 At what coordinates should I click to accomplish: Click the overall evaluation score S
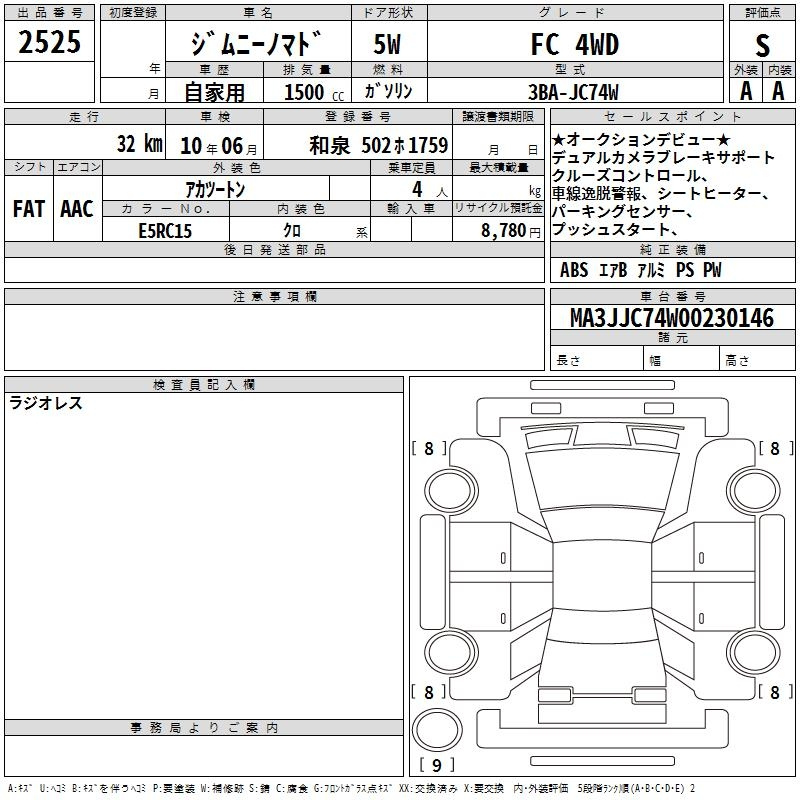click(x=762, y=45)
